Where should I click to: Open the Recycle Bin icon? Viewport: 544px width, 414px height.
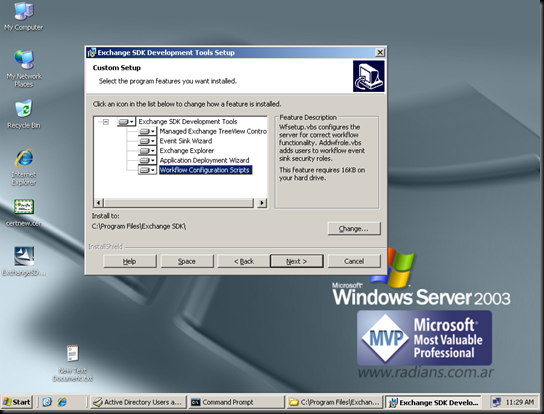point(24,114)
